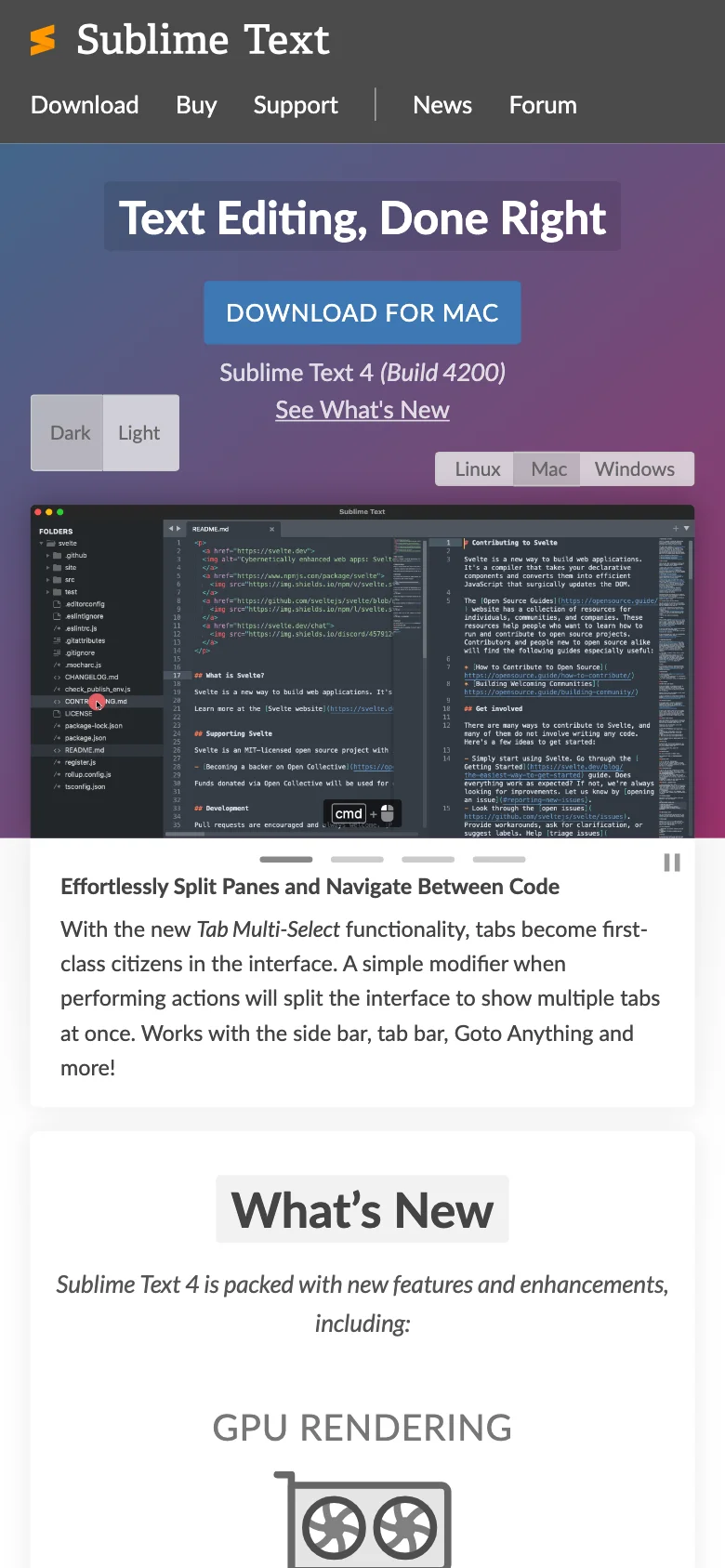Switch screenshot theme to Dark

[68, 433]
